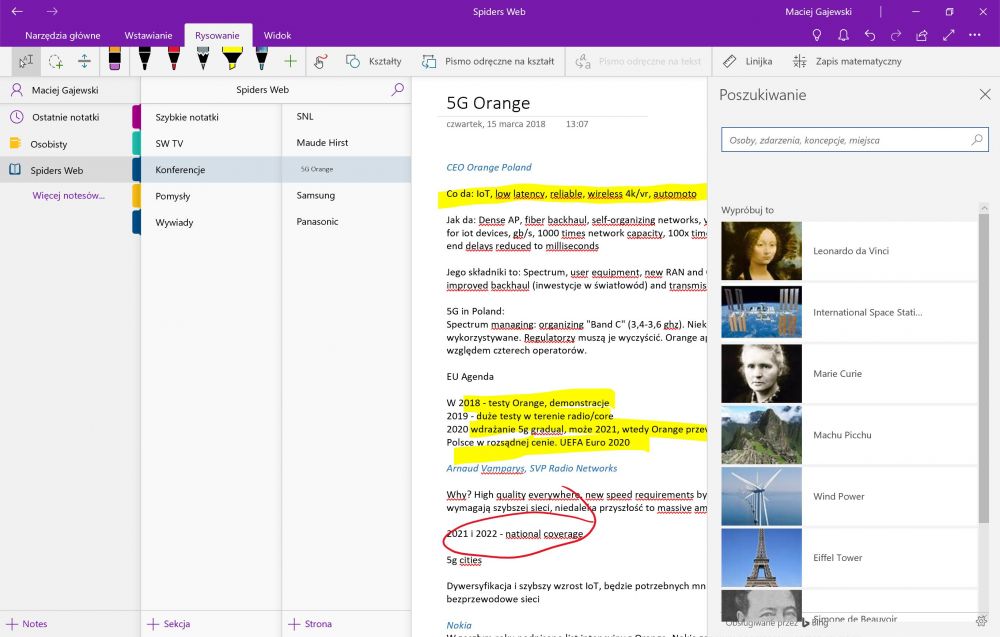Open the Leonardo da Vinci suggestion

(849, 251)
